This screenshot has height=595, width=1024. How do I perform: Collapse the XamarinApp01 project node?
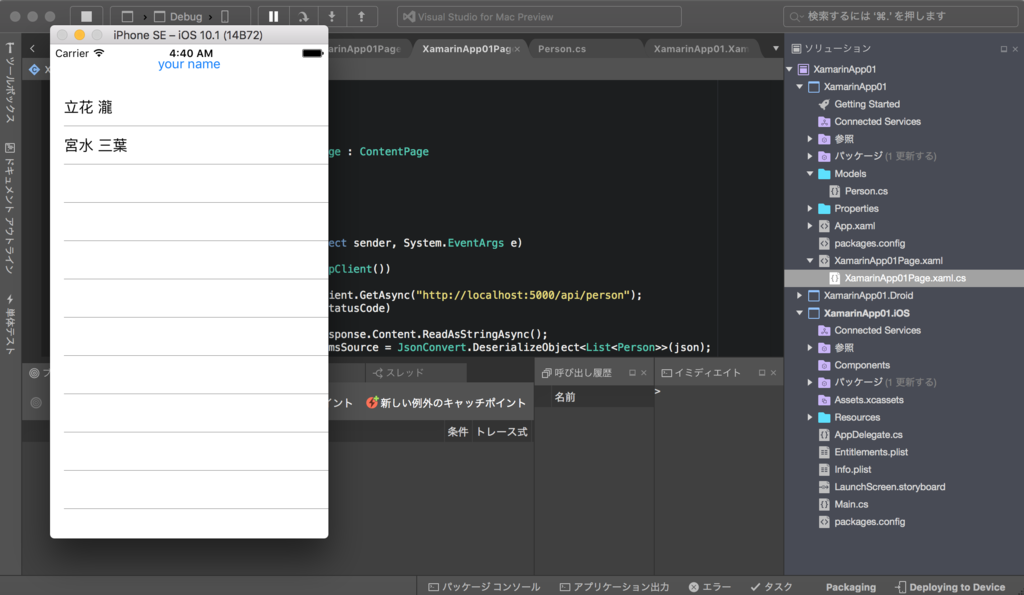(x=800, y=86)
